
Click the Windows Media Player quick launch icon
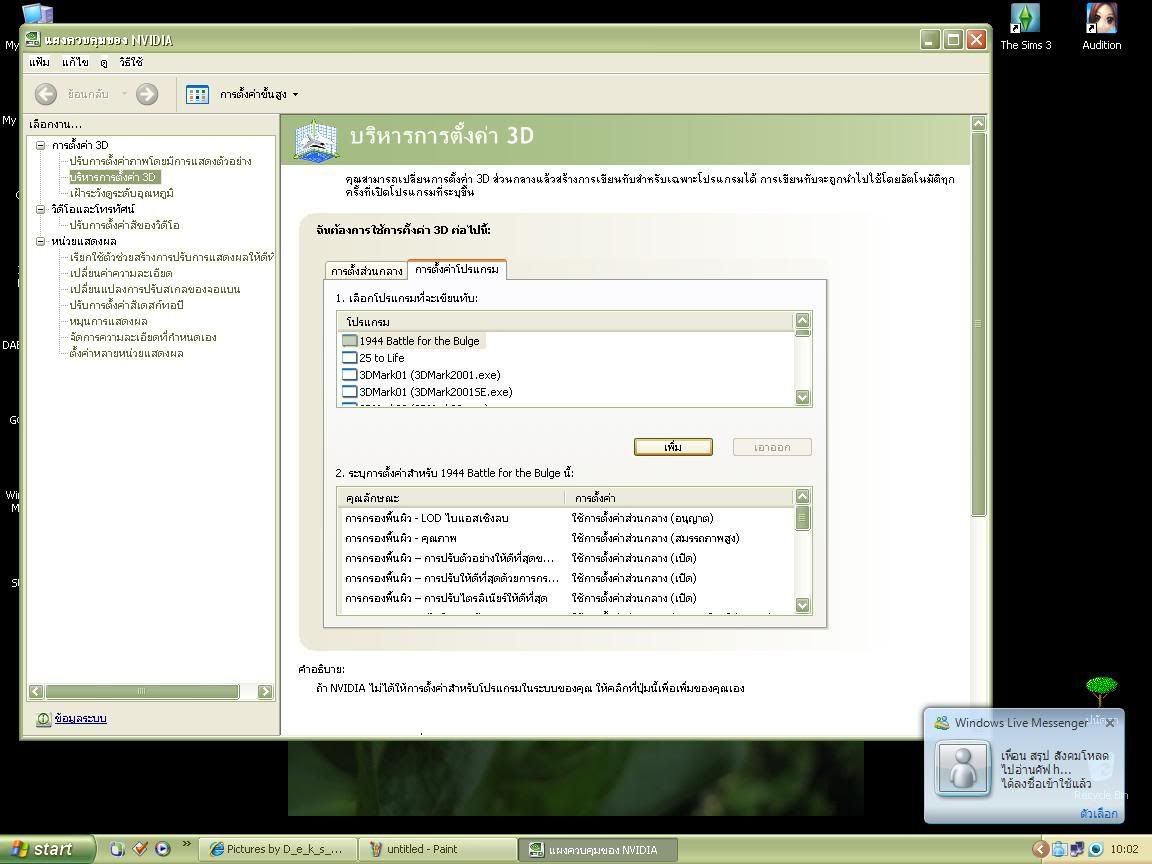click(x=163, y=849)
